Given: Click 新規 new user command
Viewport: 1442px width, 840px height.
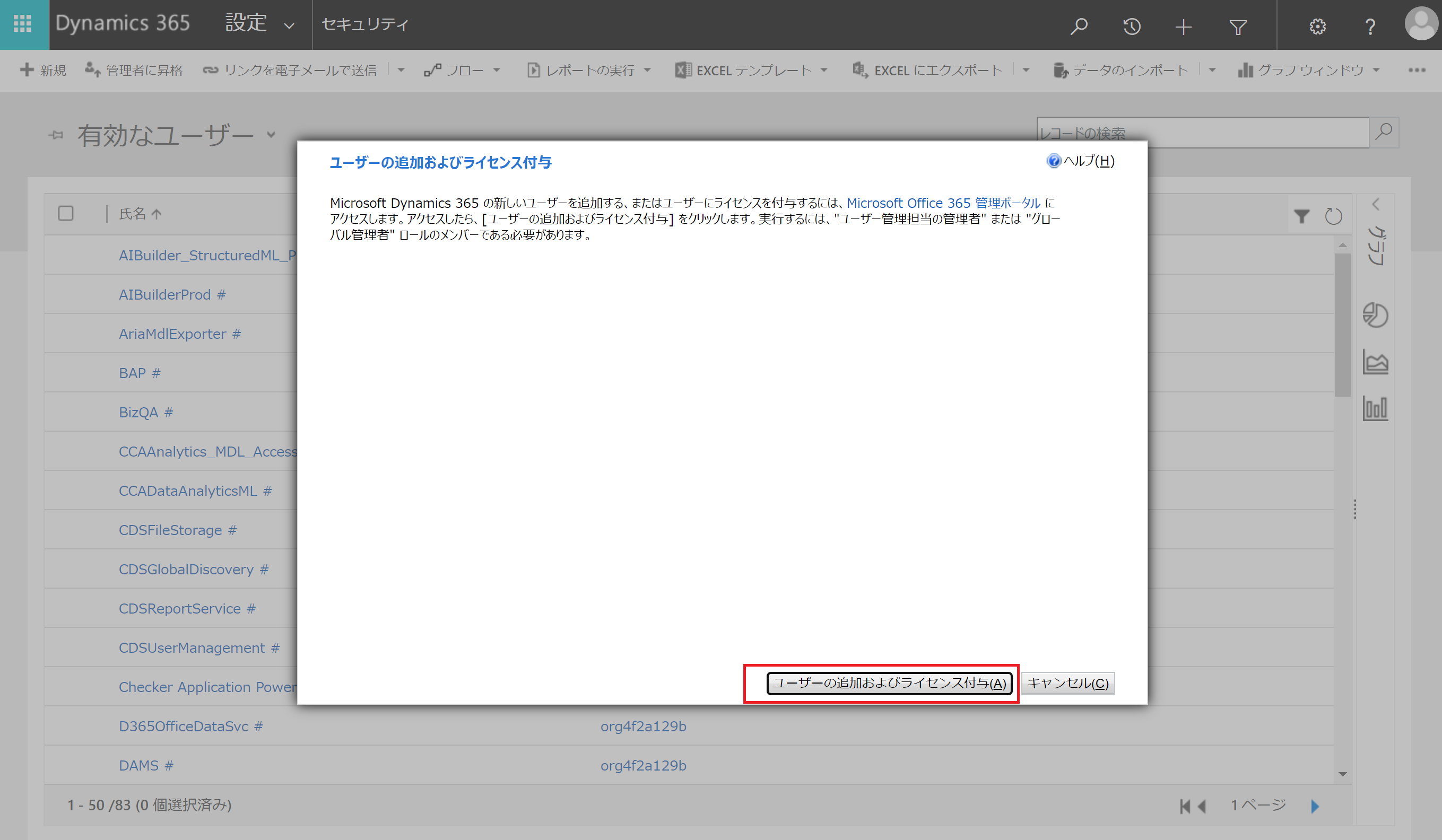Looking at the screenshot, I should [43, 71].
